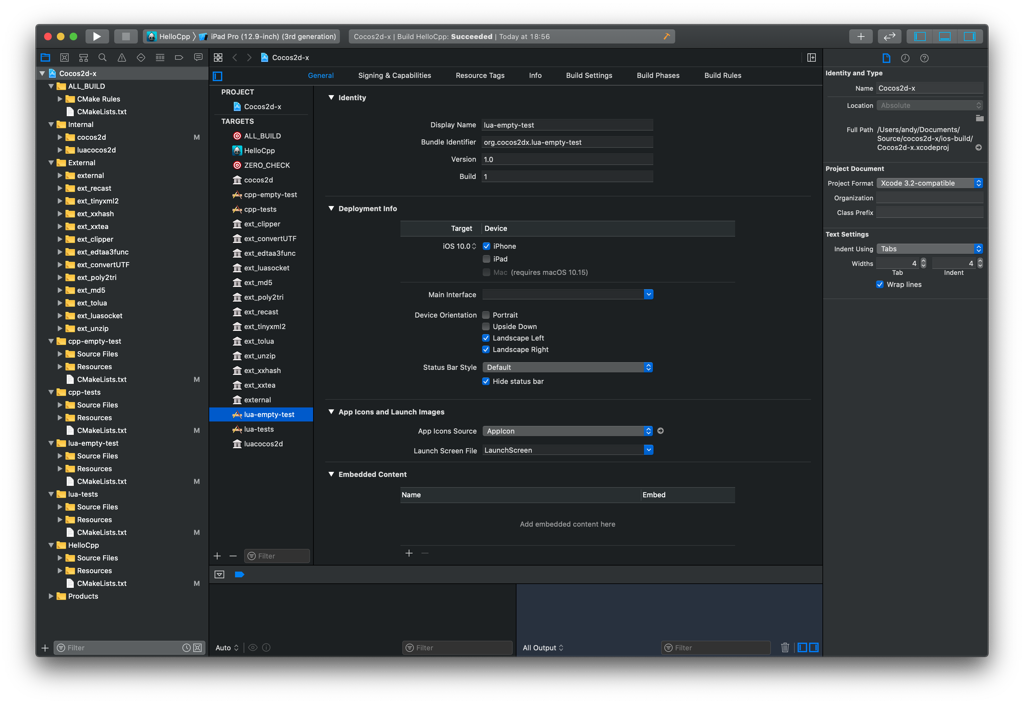Screen dimensions: 1024x704
Task: Open the Signing & Capabilities tab
Action: (x=394, y=75)
